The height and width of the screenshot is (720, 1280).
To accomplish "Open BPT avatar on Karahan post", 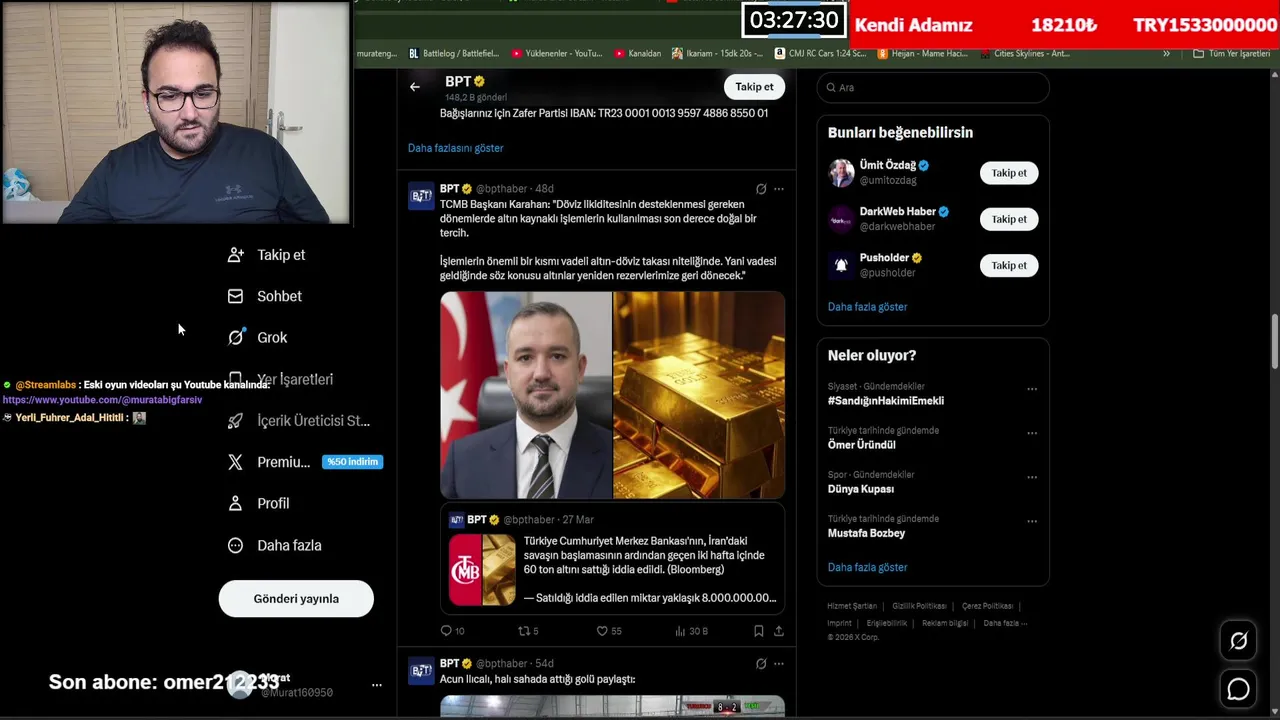I will [421, 195].
